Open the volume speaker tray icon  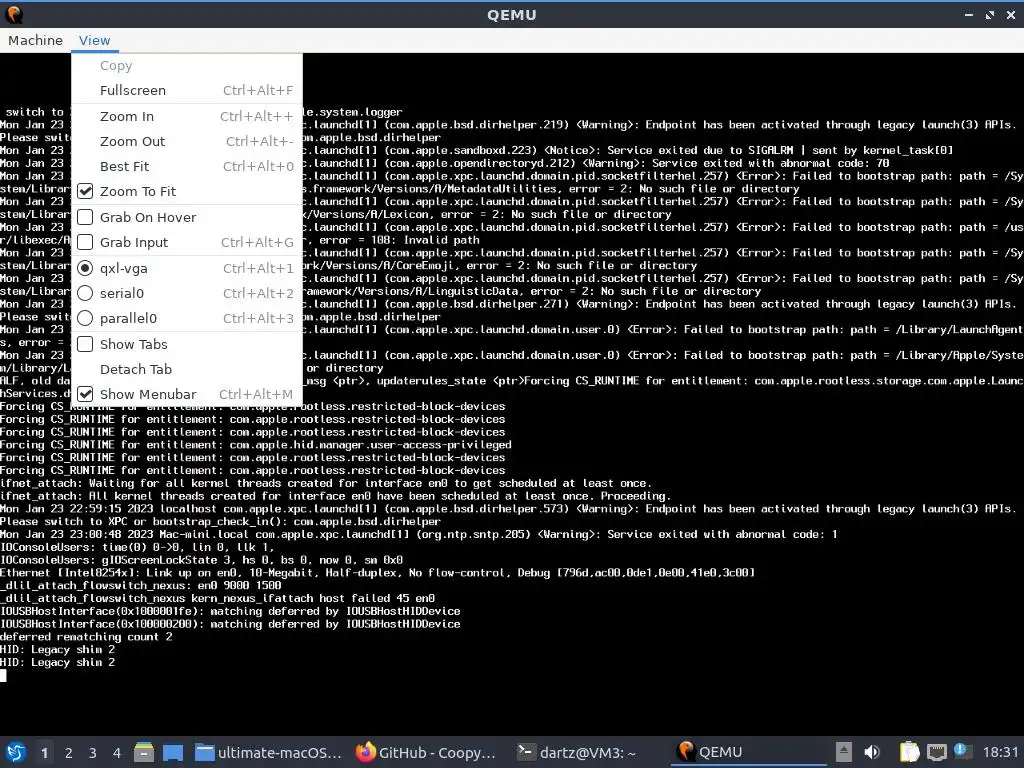(871, 752)
